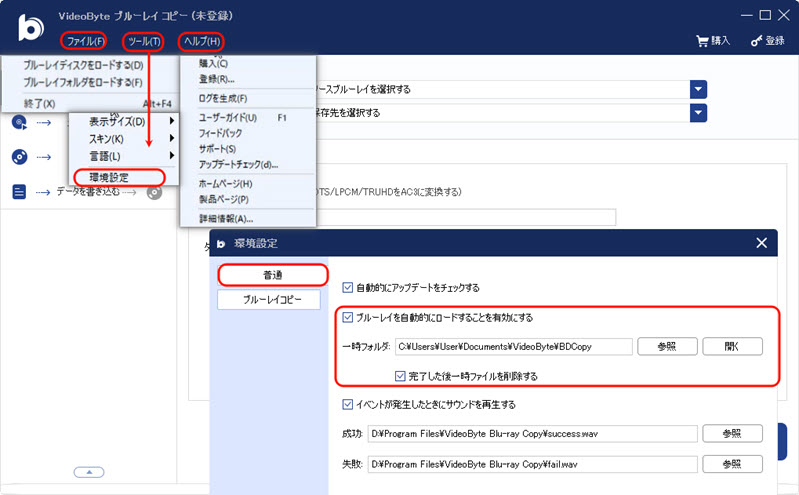The image size is (799, 495).
Task: Click the gray disc icon after データを書き込む
Action: 154,192
